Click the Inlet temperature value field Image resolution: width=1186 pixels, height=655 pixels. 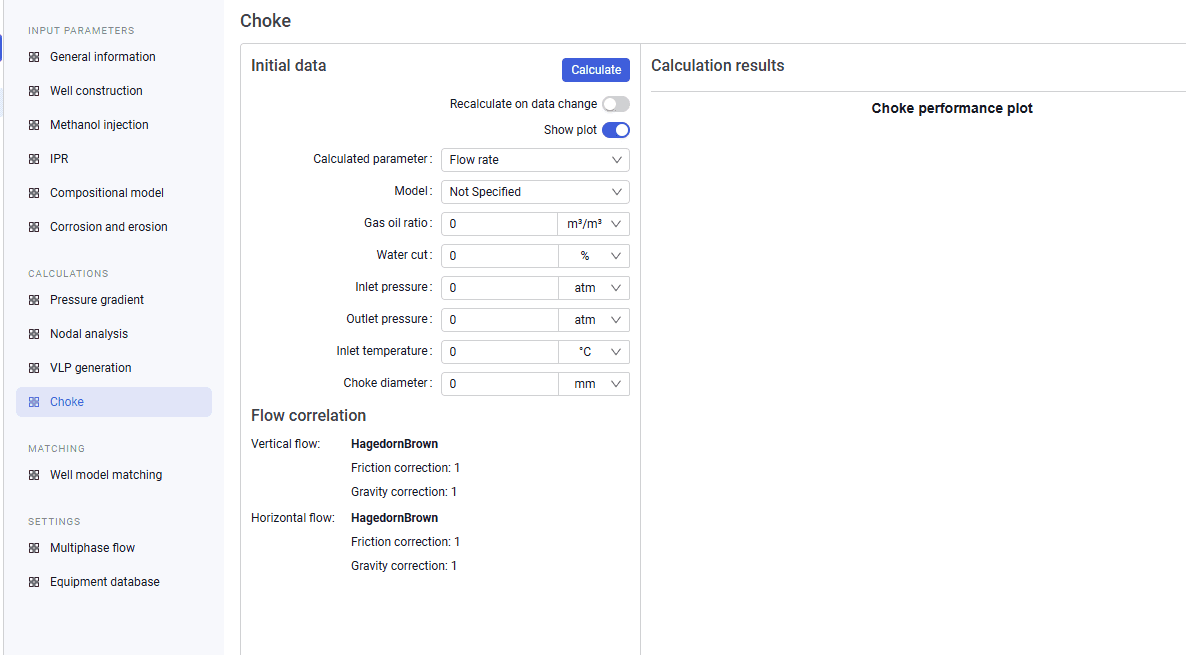500,352
